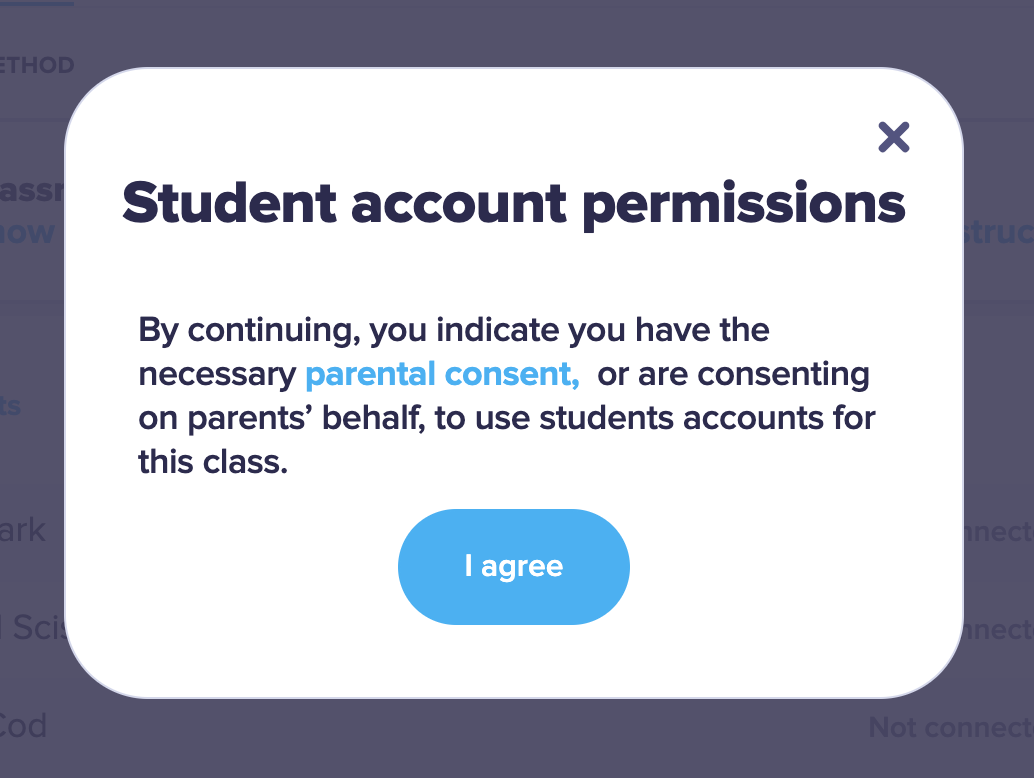Click the "By continuing, you indicate" text line

[x=454, y=330]
